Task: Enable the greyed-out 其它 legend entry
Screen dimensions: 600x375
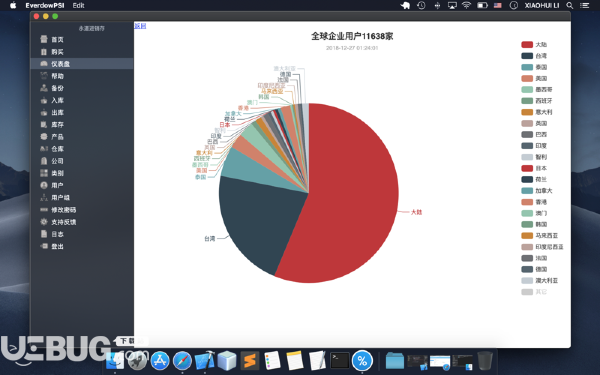Action: (534, 292)
